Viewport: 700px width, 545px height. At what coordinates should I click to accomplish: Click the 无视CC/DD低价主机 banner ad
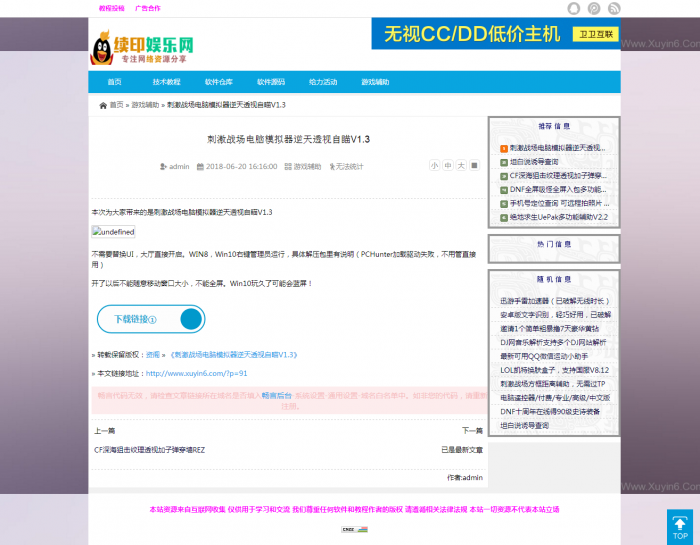(x=495, y=33)
